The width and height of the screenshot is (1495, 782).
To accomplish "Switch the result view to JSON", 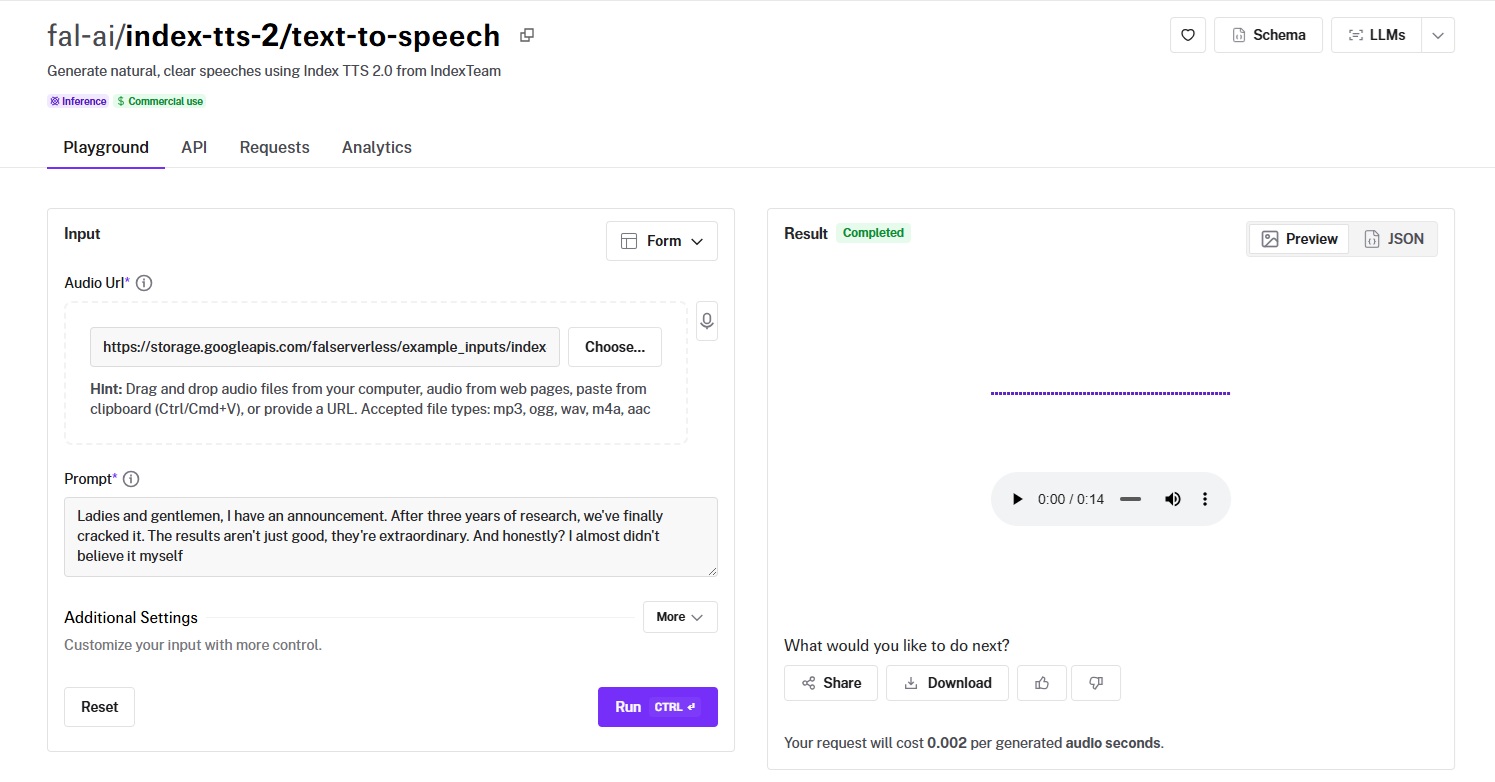I will click(1393, 239).
